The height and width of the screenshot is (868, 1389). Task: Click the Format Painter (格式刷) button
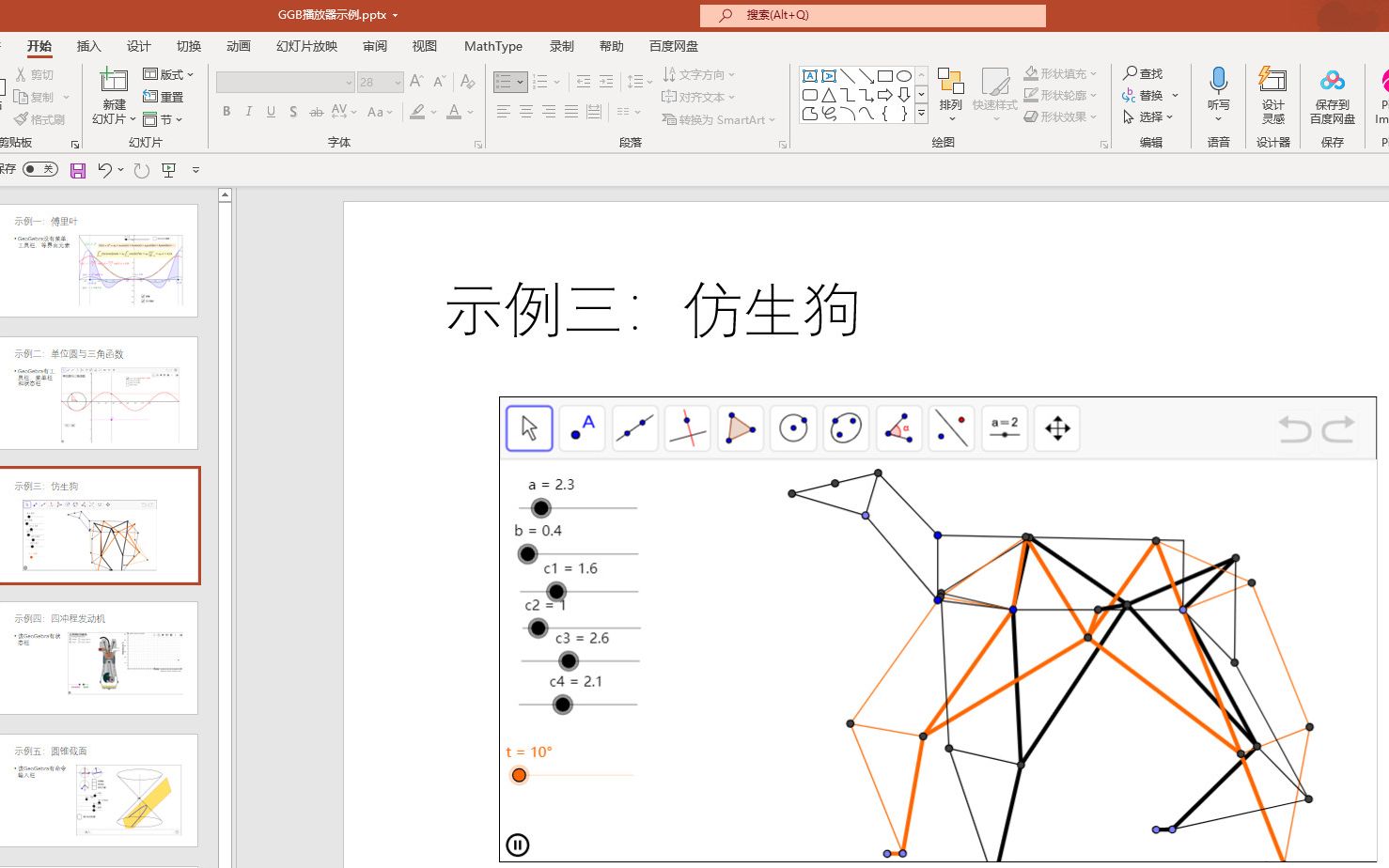[x=39, y=119]
